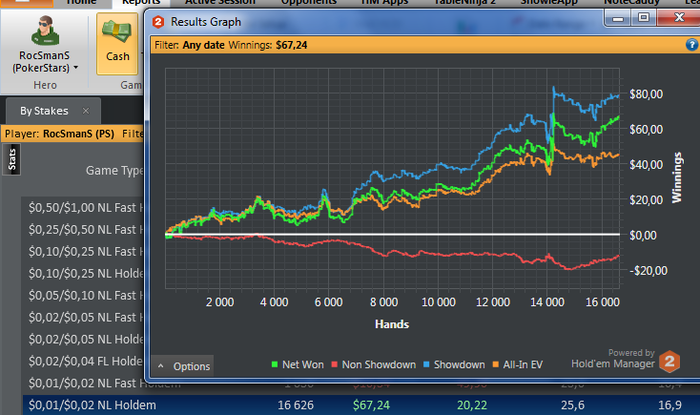Click the Winnings axis title
Image resolution: width=700 pixels, height=415 pixels.
(x=677, y=177)
